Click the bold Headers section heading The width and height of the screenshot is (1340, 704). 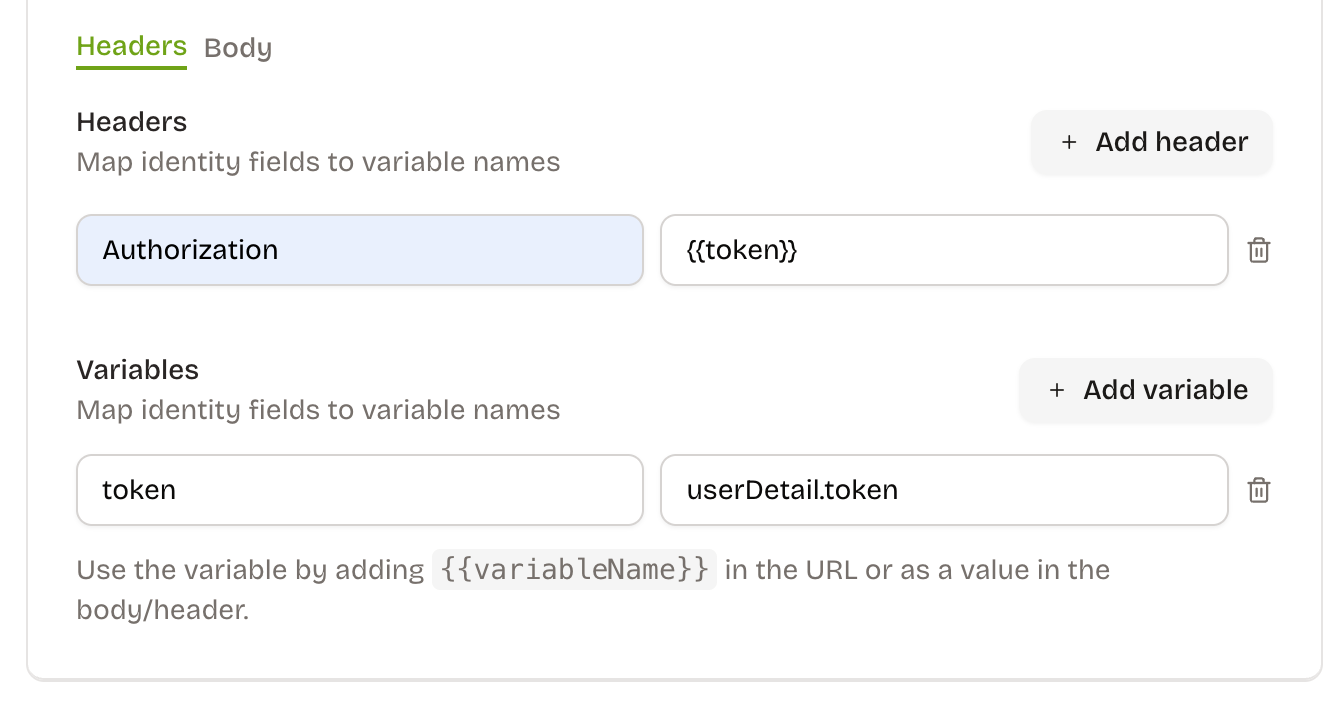pyautogui.click(x=132, y=122)
